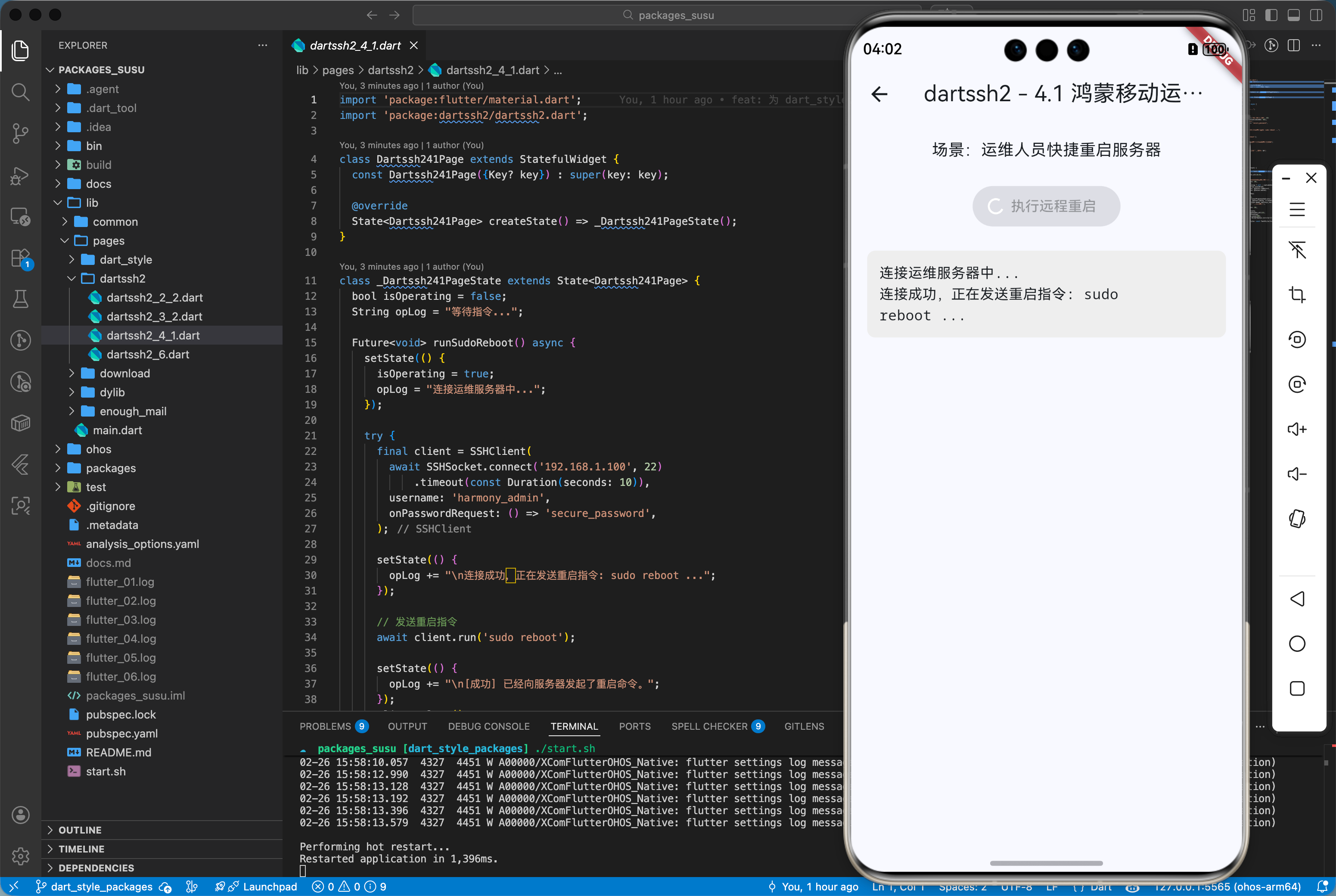Click the emulator volume up icon
The height and width of the screenshot is (896, 1336).
(1296, 429)
